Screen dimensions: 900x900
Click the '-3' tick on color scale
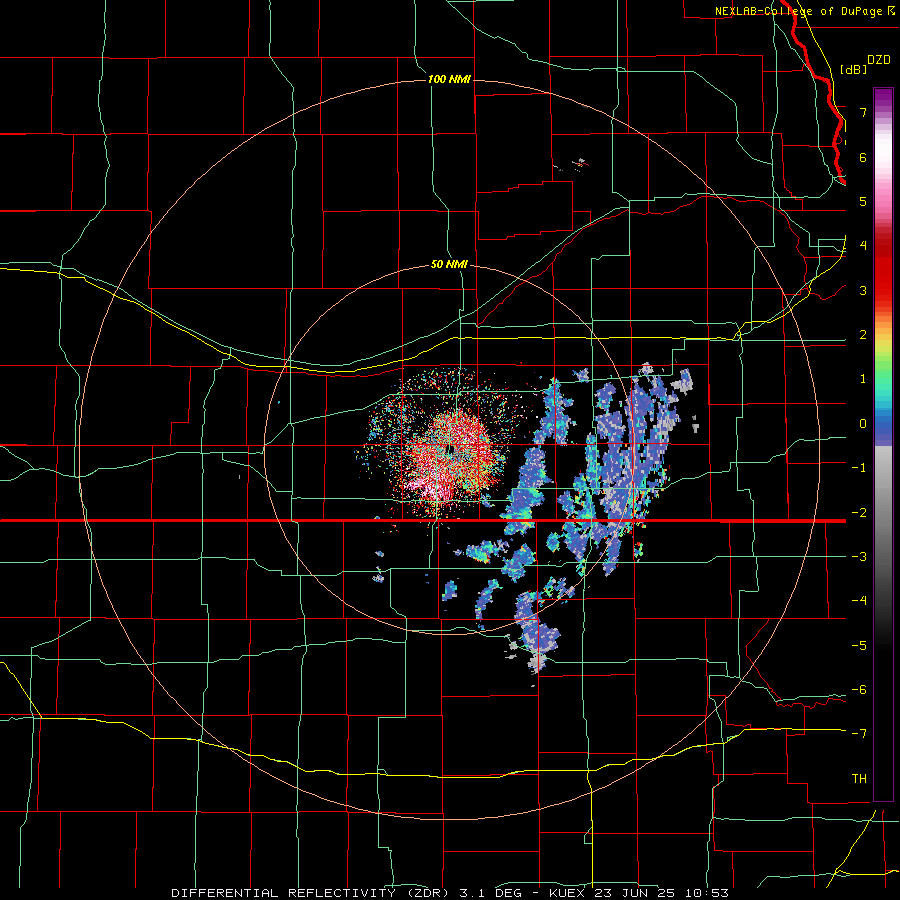tap(859, 557)
